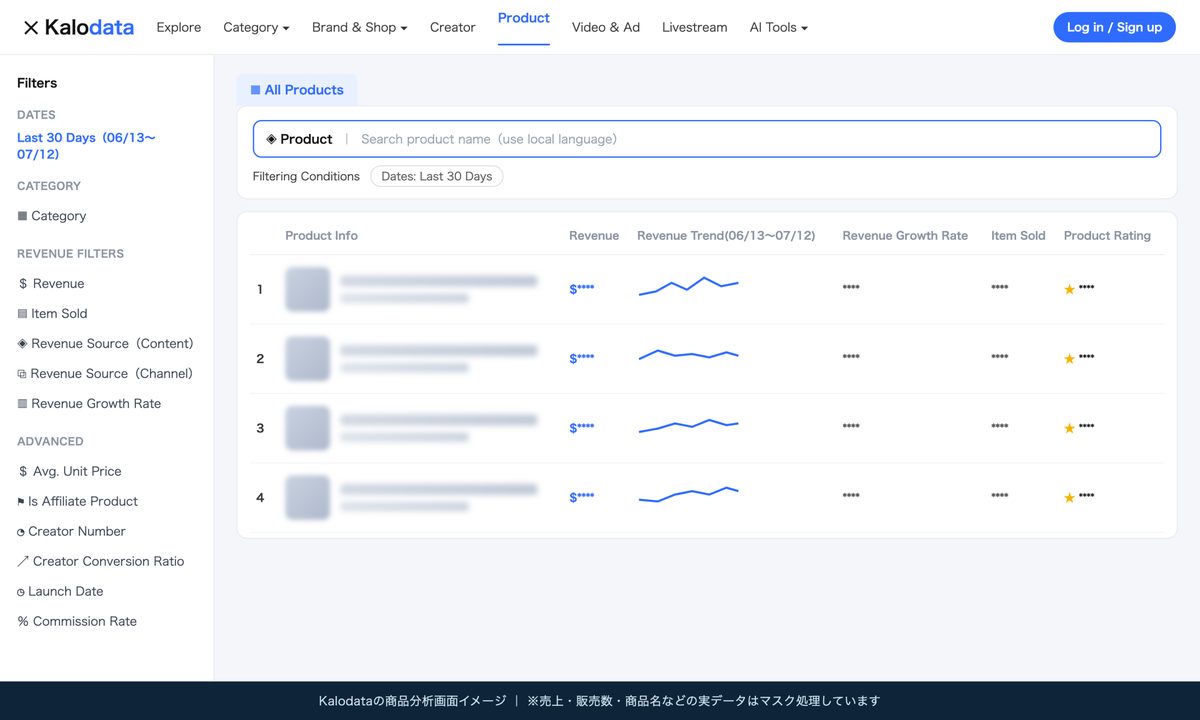Click the clock icon beside Launch Date
The height and width of the screenshot is (720, 1200).
[x=21, y=593]
